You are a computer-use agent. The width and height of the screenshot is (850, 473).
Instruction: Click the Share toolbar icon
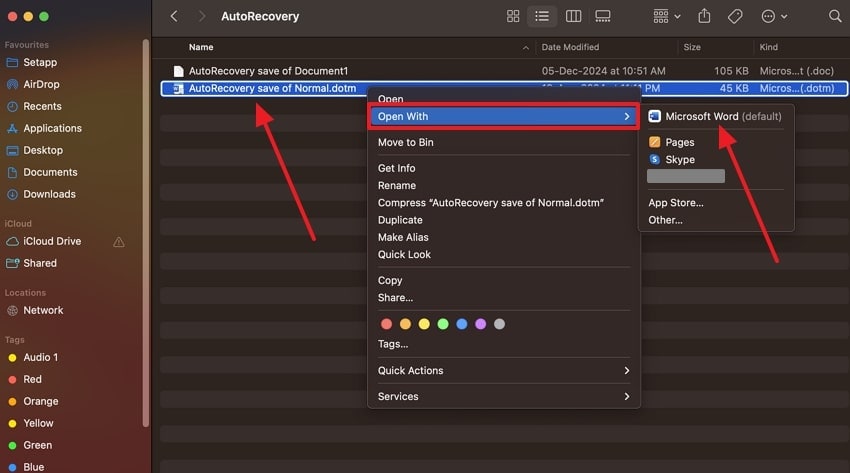704,16
